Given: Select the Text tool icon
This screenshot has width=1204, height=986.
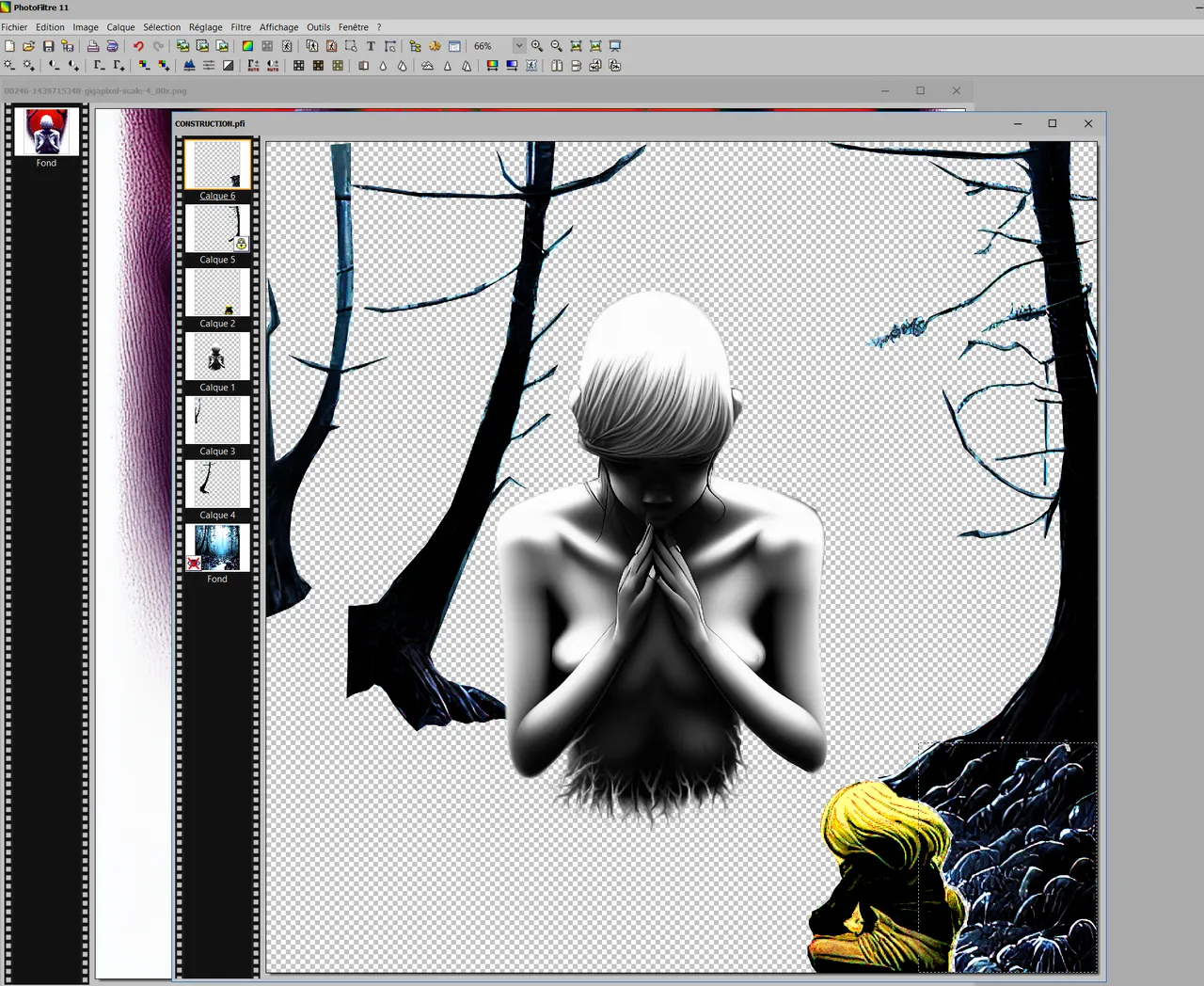Looking at the screenshot, I should click(x=371, y=46).
